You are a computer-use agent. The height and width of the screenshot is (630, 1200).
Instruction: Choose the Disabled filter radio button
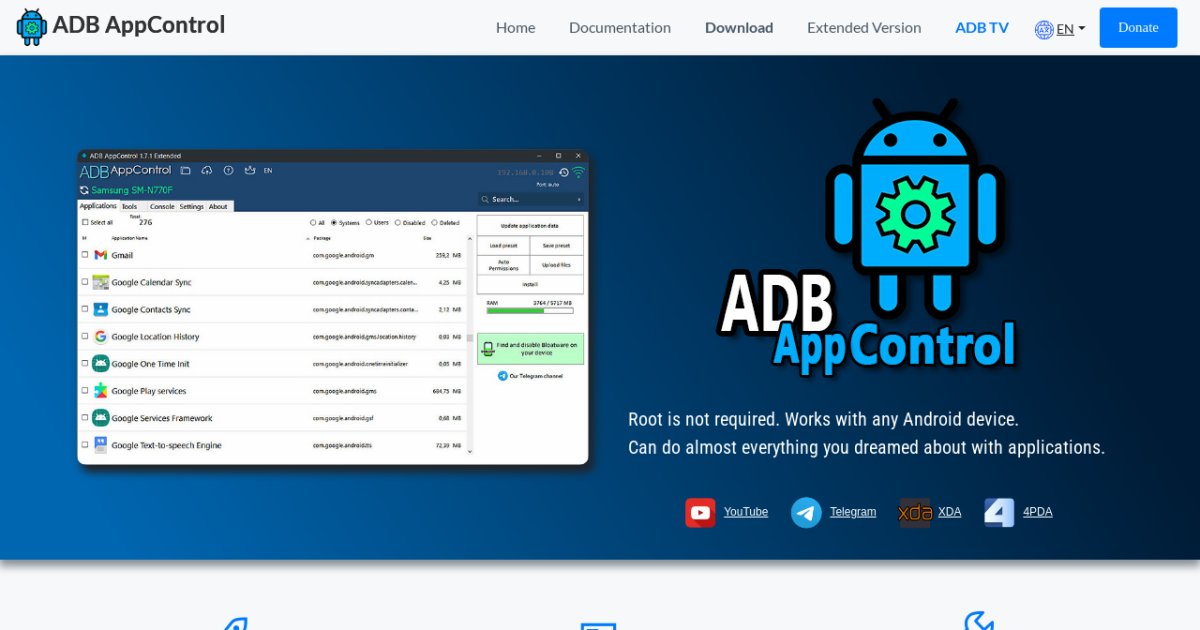click(x=398, y=223)
